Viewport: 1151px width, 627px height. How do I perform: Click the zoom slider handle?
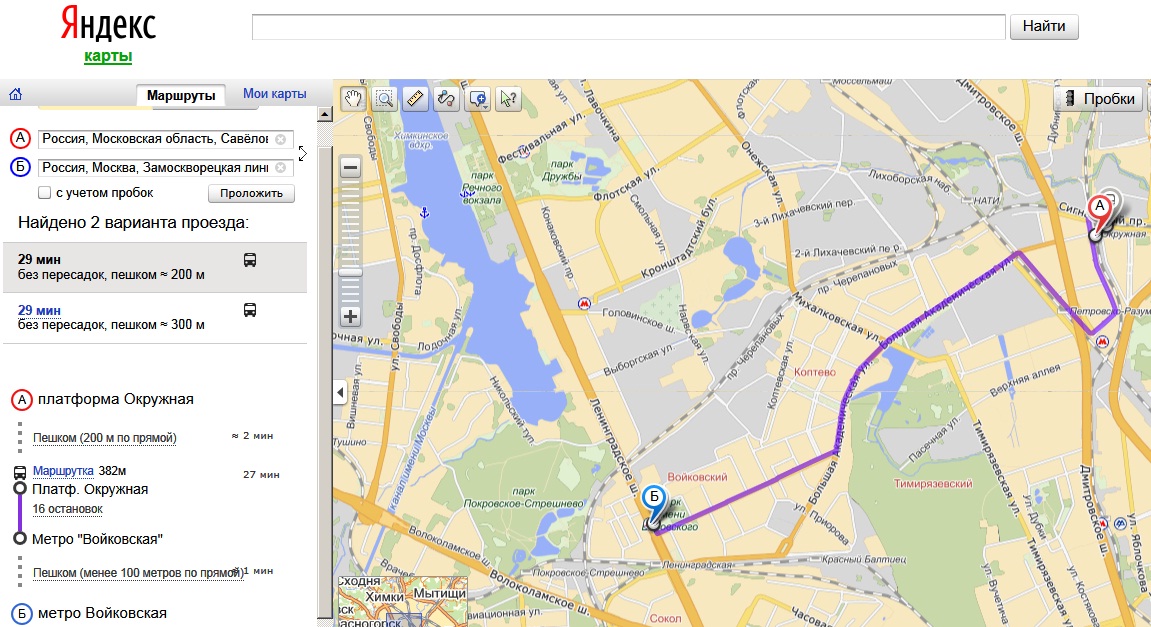[x=350, y=272]
